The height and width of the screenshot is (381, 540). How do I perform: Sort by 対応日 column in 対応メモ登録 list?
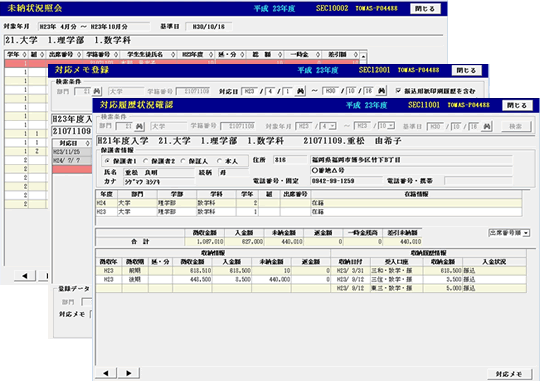(x=72, y=143)
